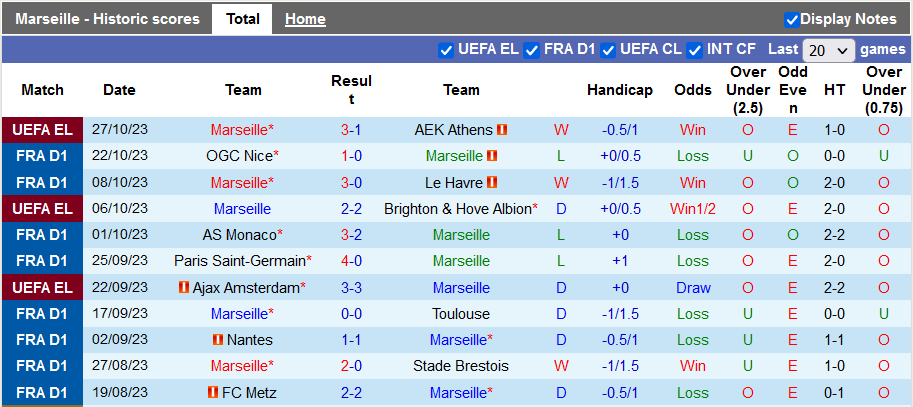Screen dimensions: 913x407
Task: Toggle the Display Notes checkbox
Action: [x=792, y=19]
